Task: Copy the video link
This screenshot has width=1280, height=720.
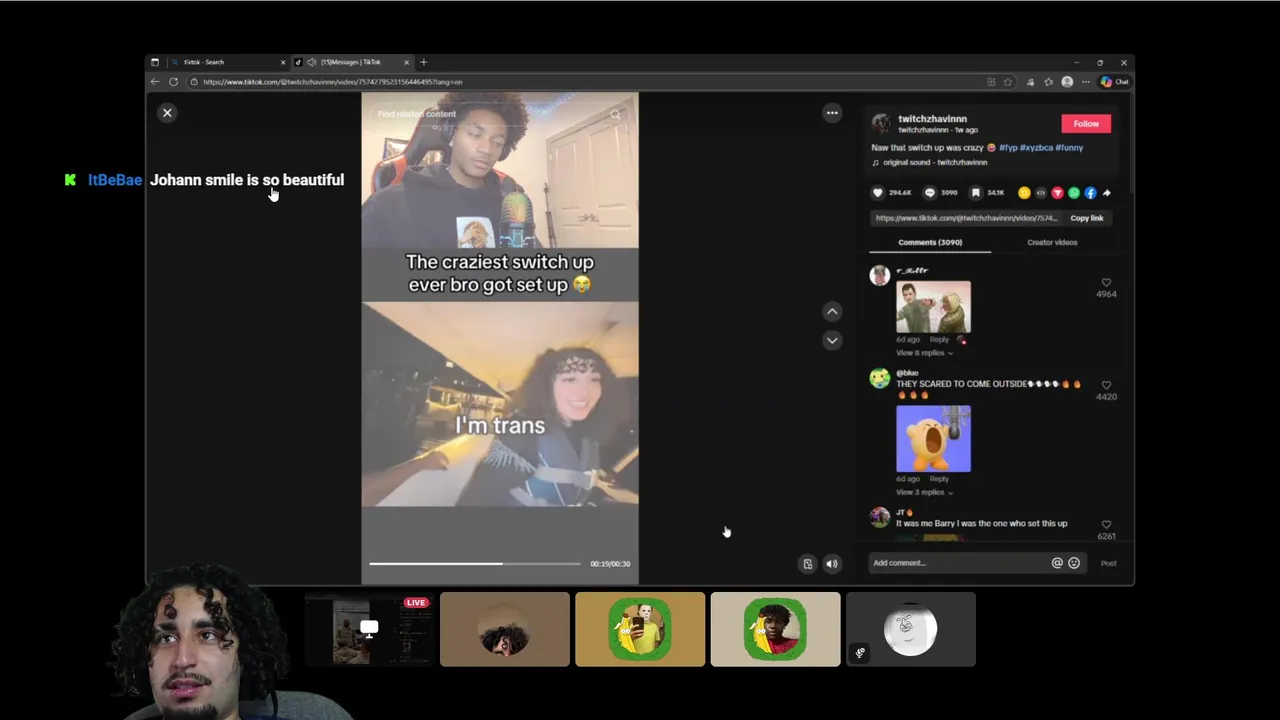Action: (x=1087, y=218)
